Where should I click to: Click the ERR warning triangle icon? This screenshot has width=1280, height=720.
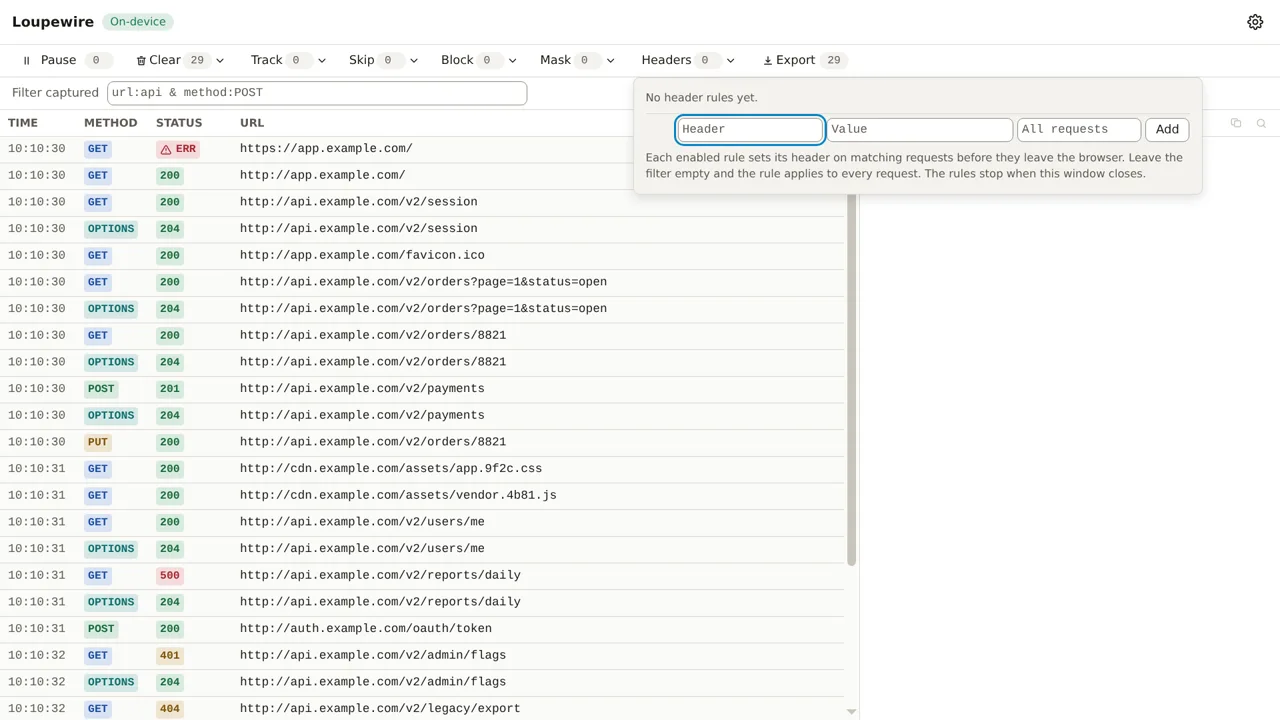pyautogui.click(x=166, y=149)
